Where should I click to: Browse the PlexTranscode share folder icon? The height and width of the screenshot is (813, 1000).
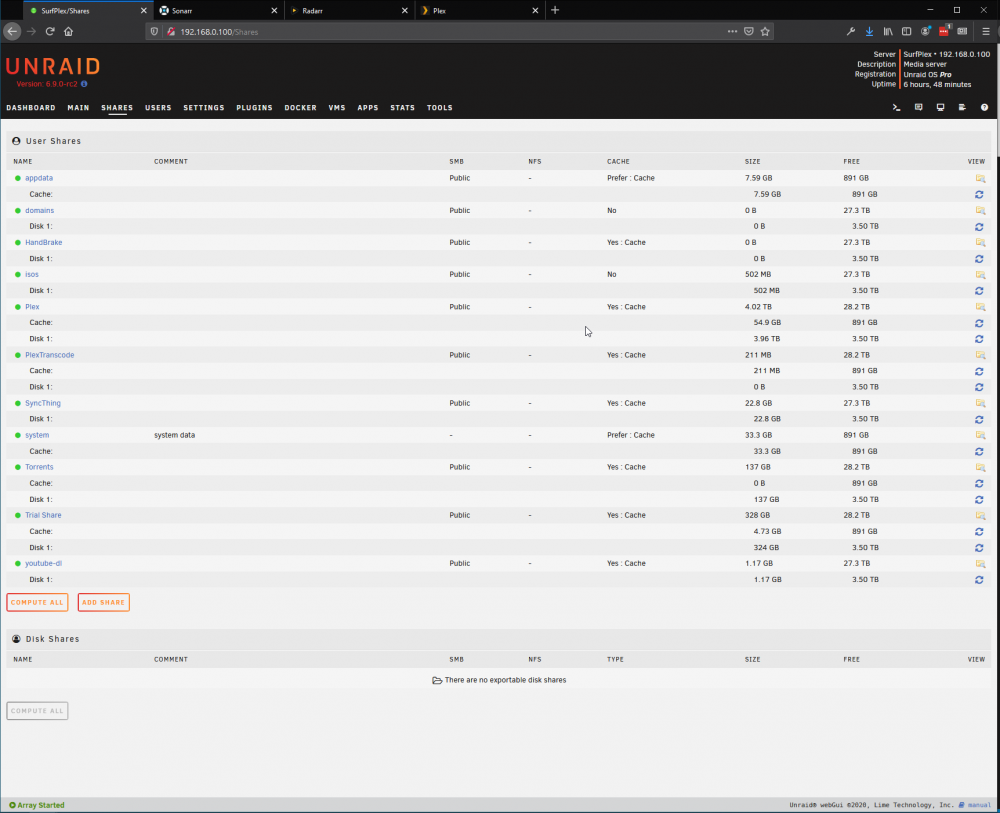(980, 355)
